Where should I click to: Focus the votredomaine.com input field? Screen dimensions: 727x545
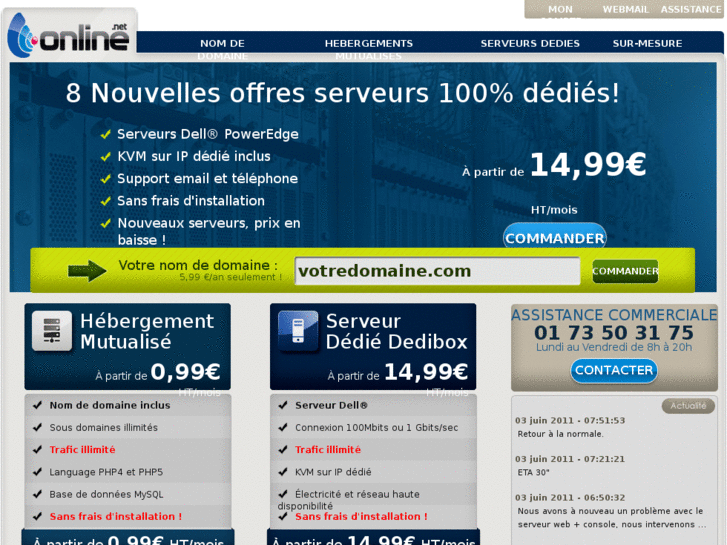pyautogui.click(x=437, y=271)
